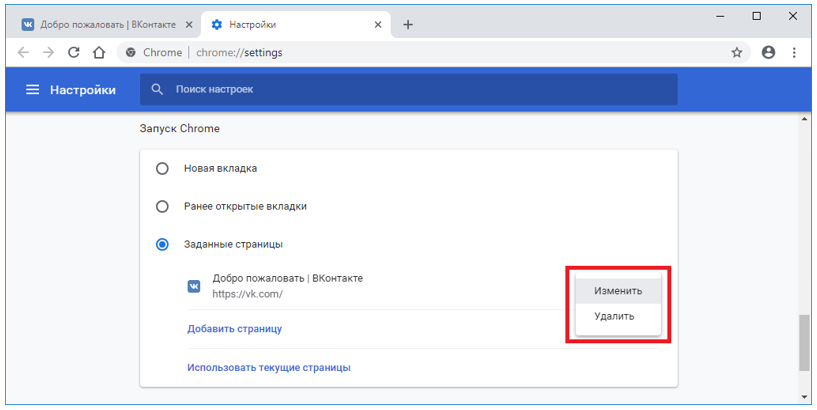Choose Изменить in the context menu
The height and width of the screenshot is (410, 817).
click(618, 291)
